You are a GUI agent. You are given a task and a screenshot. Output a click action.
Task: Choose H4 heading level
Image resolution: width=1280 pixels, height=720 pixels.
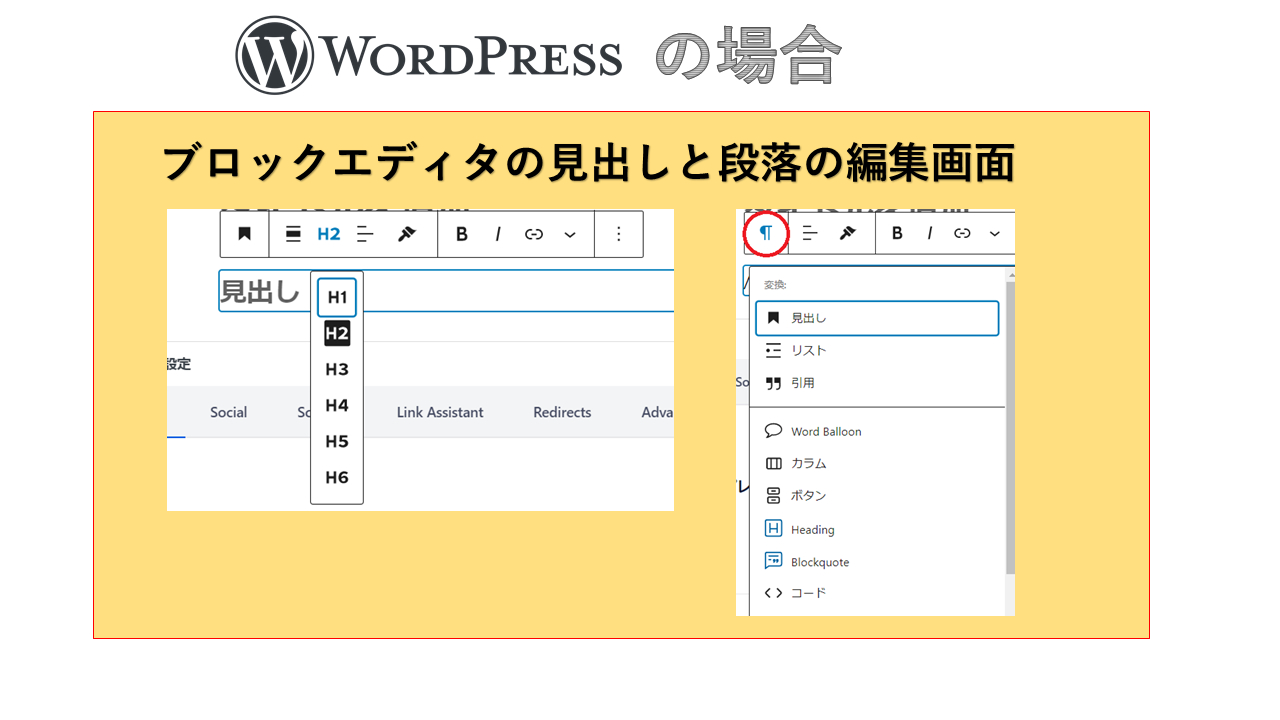point(337,405)
